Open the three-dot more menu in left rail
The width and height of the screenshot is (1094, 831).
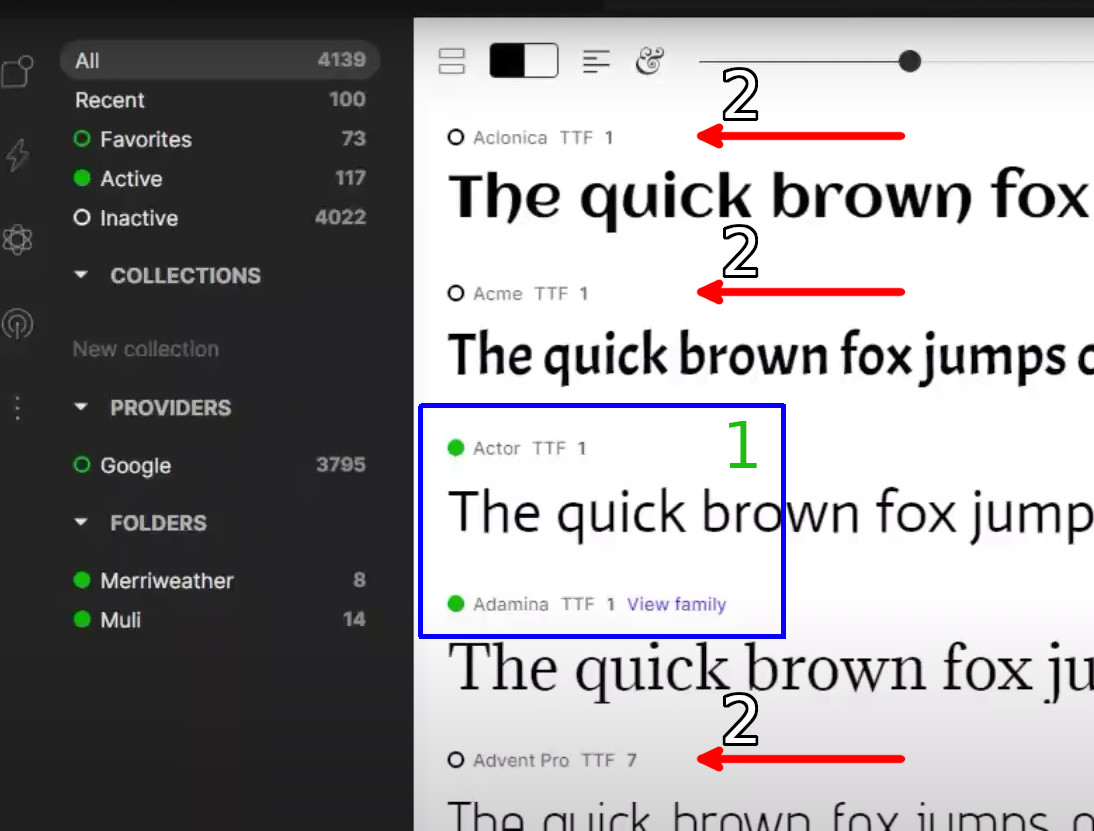(x=17, y=408)
